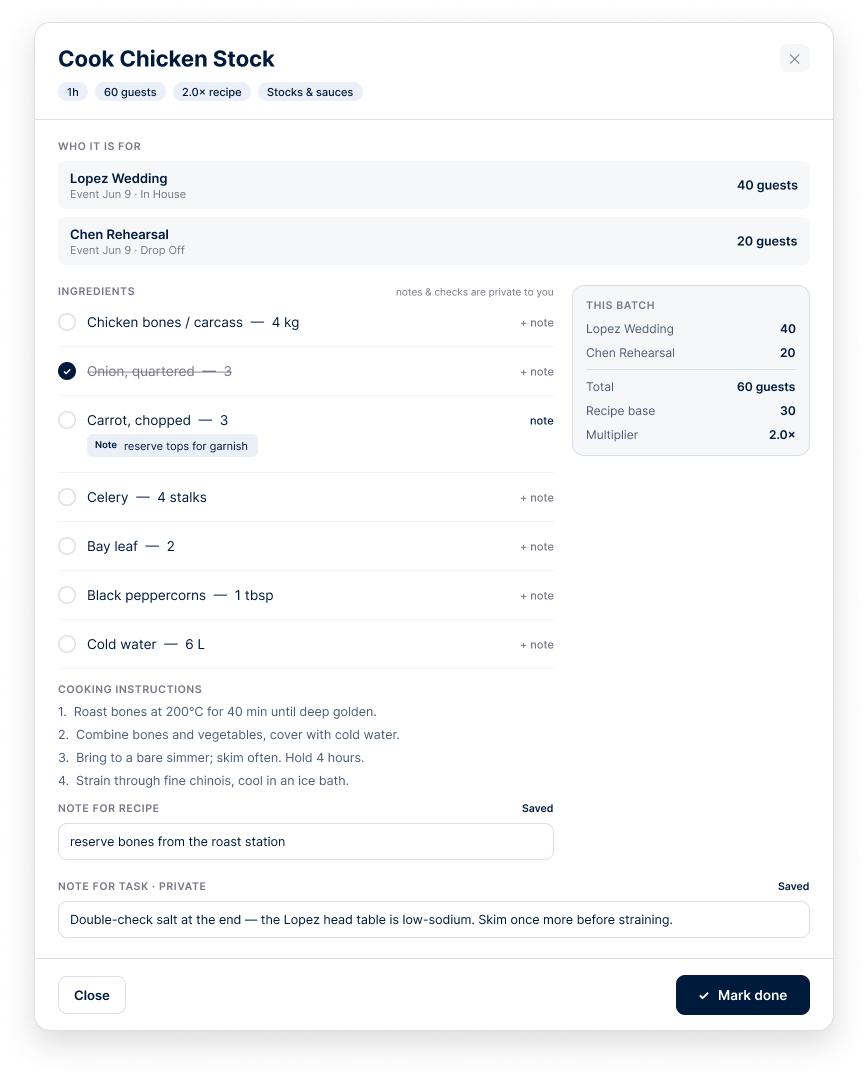
Task: Check off Chicken bones / carcass ingredient
Action: click(67, 322)
